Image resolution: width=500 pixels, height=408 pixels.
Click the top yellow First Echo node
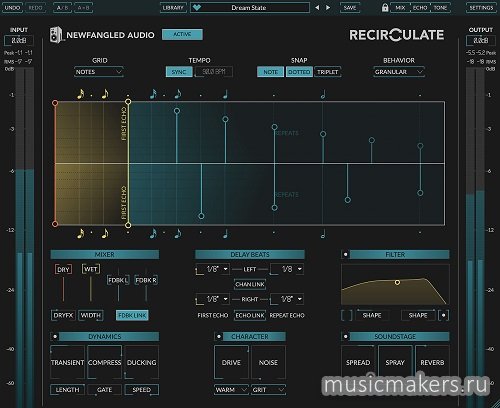128,102
